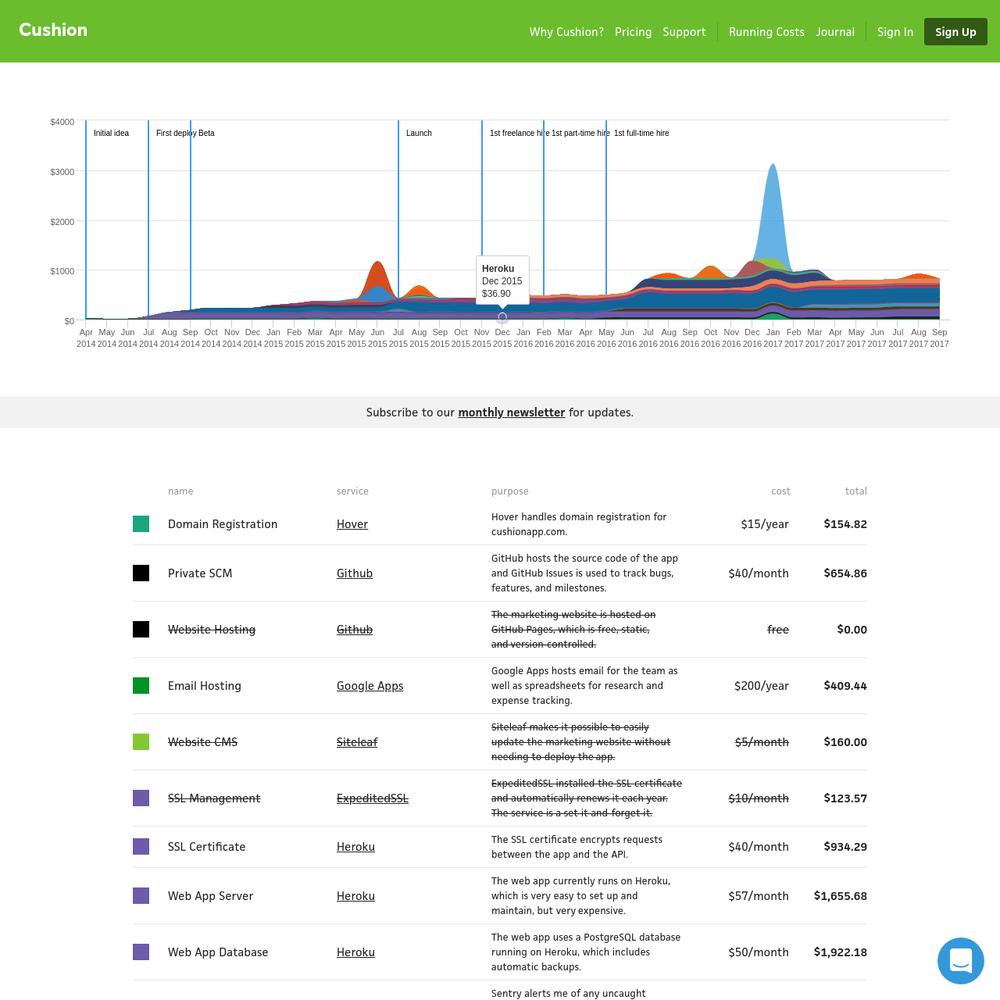The image size is (1000, 1000).
Task: Click the $4000 y-axis label
Action: pos(62,122)
